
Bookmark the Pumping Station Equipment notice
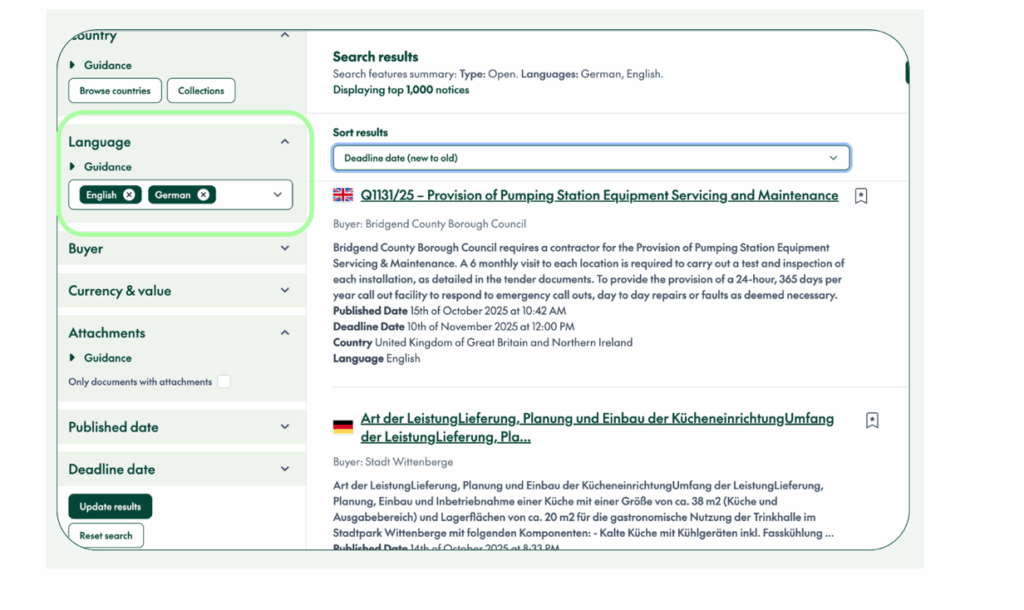pyautogui.click(x=861, y=197)
